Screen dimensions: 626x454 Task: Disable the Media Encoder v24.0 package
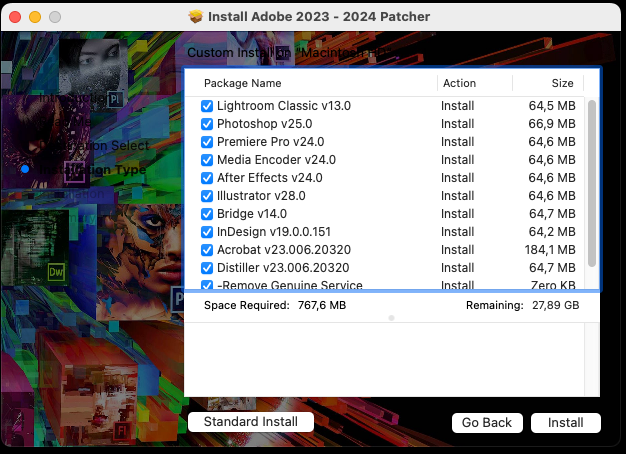pyautogui.click(x=207, y=160)
